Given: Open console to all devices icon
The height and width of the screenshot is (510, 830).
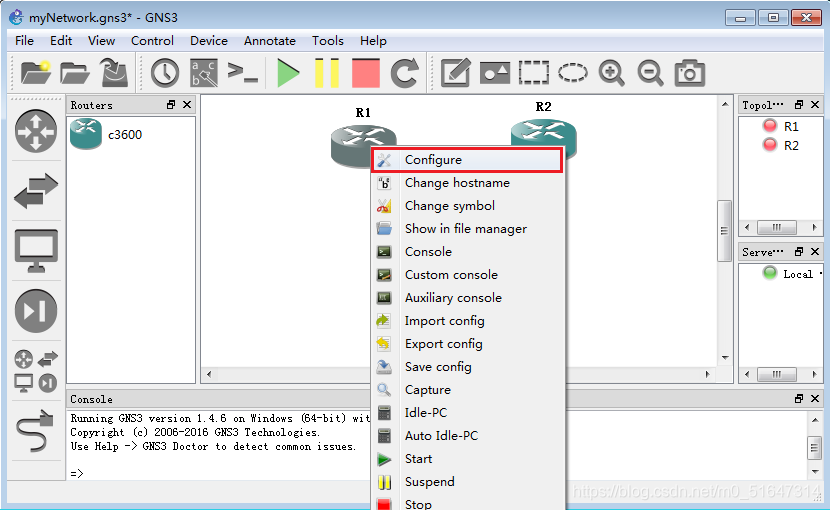Looking at the screenshot, I should (x=242, y=72).
